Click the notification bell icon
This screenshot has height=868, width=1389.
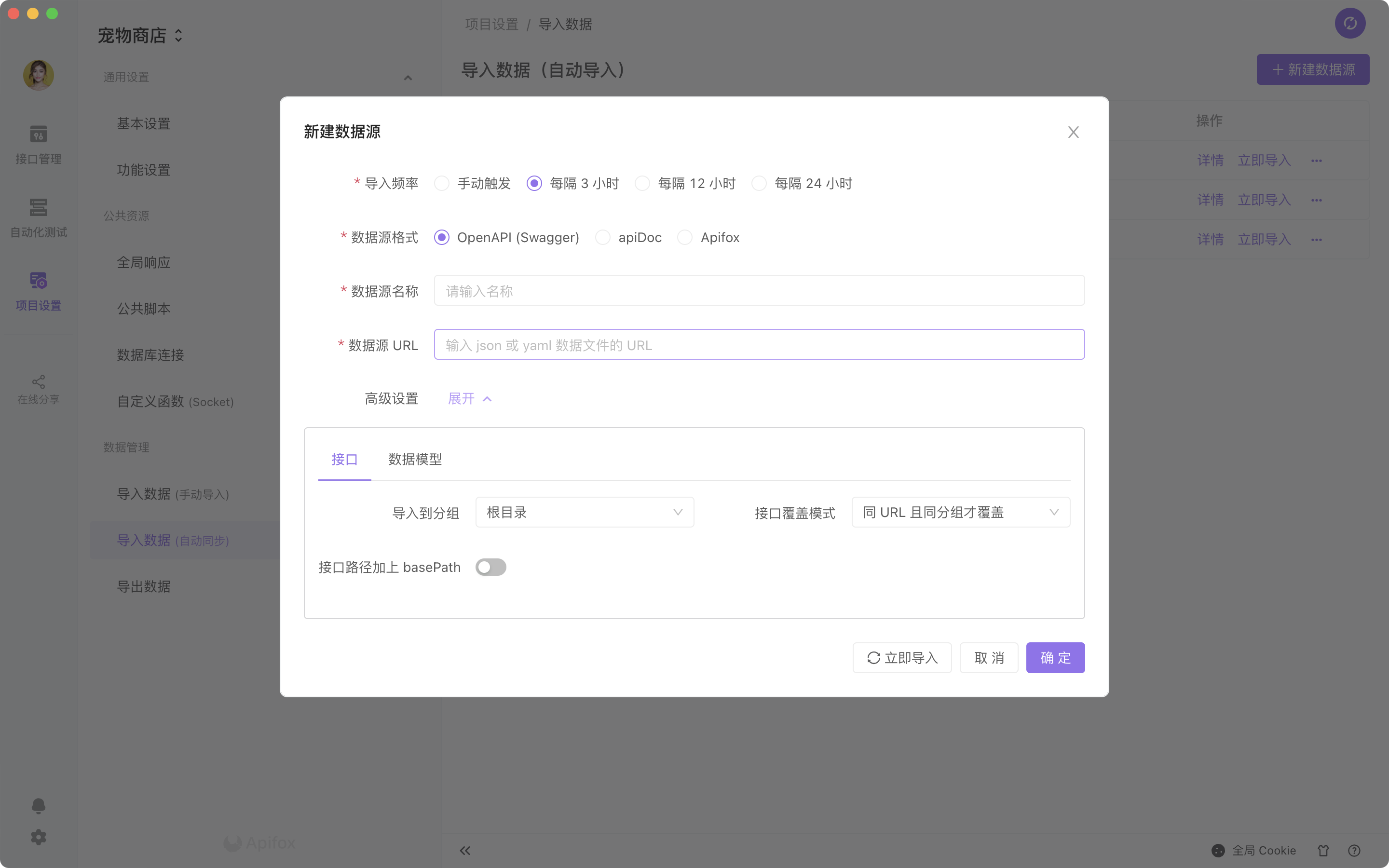tap(39, 805)
